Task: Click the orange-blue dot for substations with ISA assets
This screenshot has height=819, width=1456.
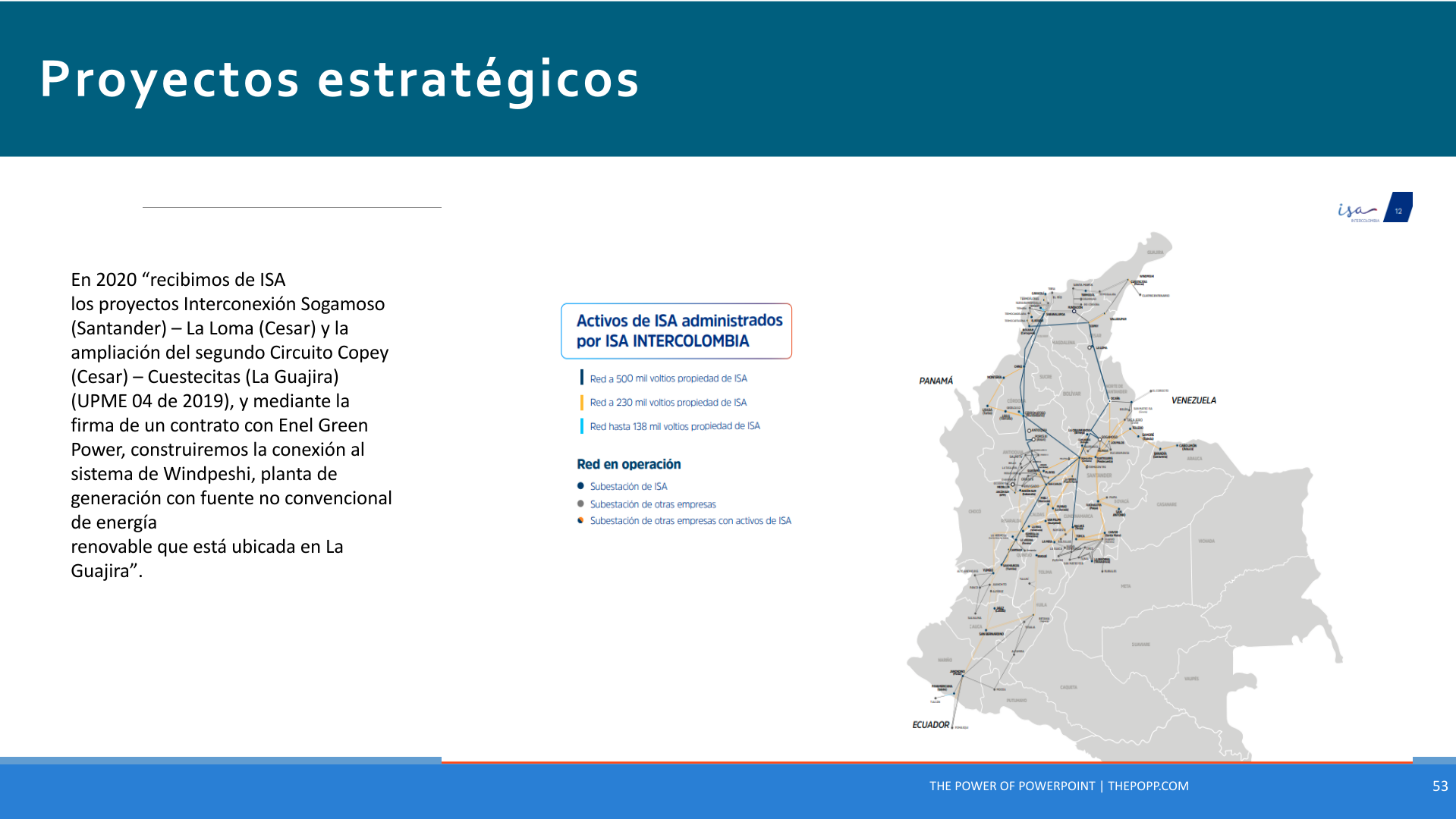Action: (581, 520)
